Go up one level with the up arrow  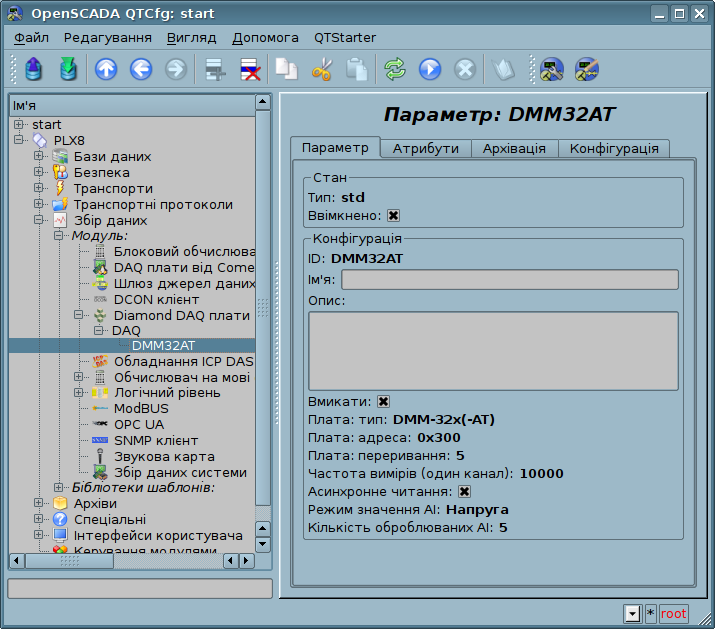tap(106, 70)
